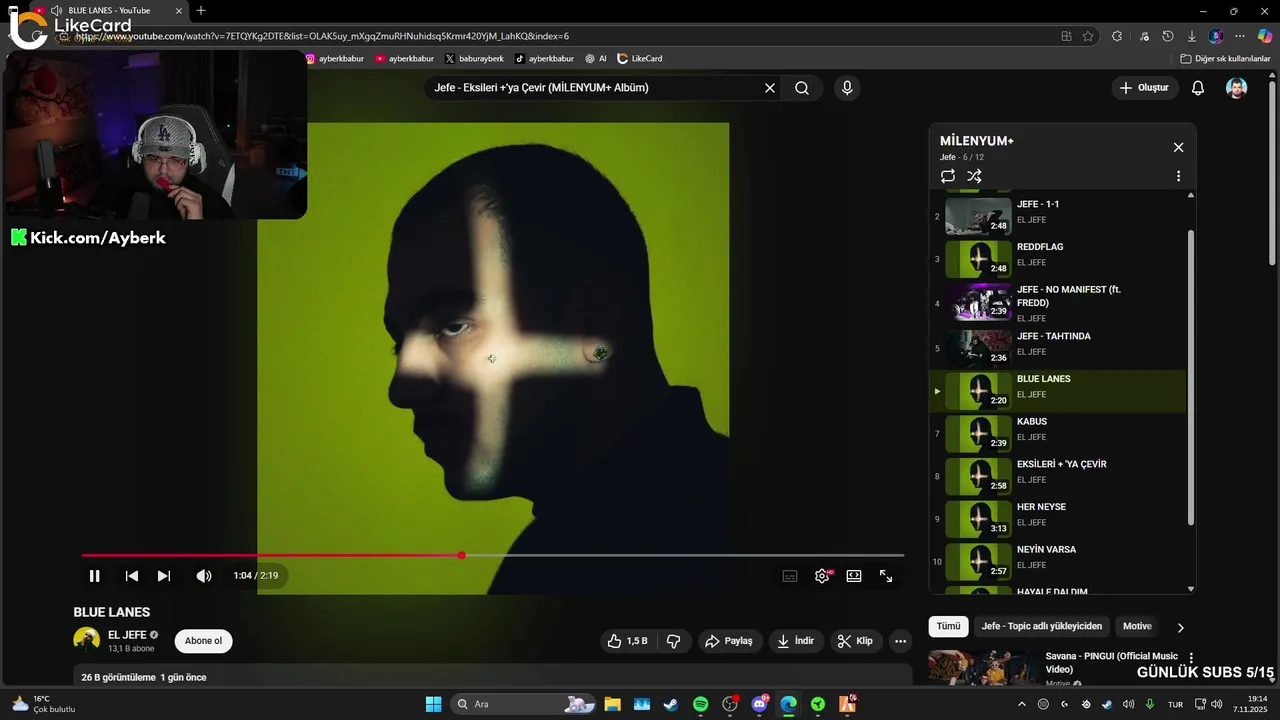1280x720 pixels.
Task: Toggle playlist loop
Action: (x=948, y=176)
